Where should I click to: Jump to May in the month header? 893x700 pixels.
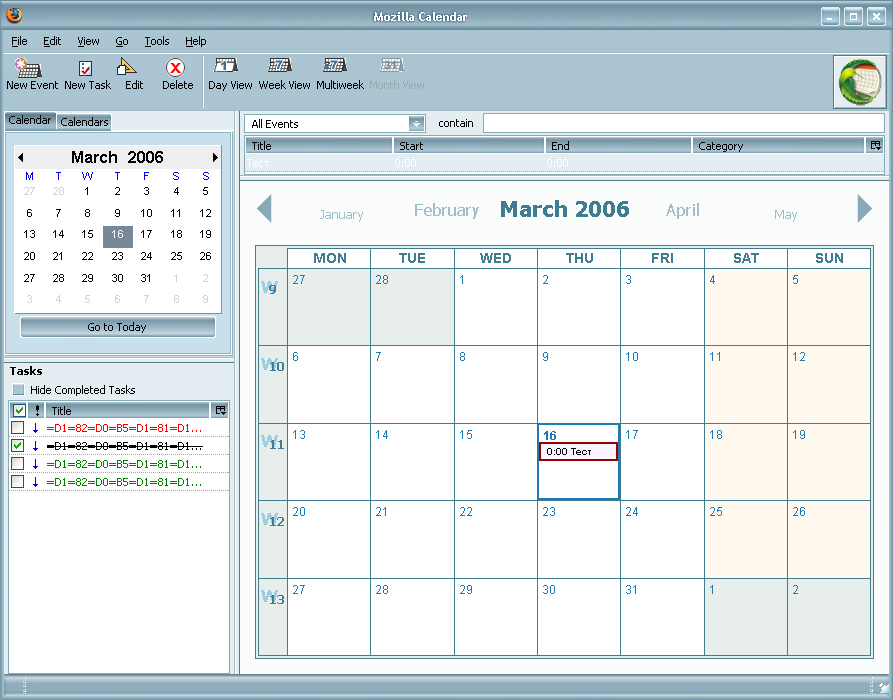coord(785,215)
